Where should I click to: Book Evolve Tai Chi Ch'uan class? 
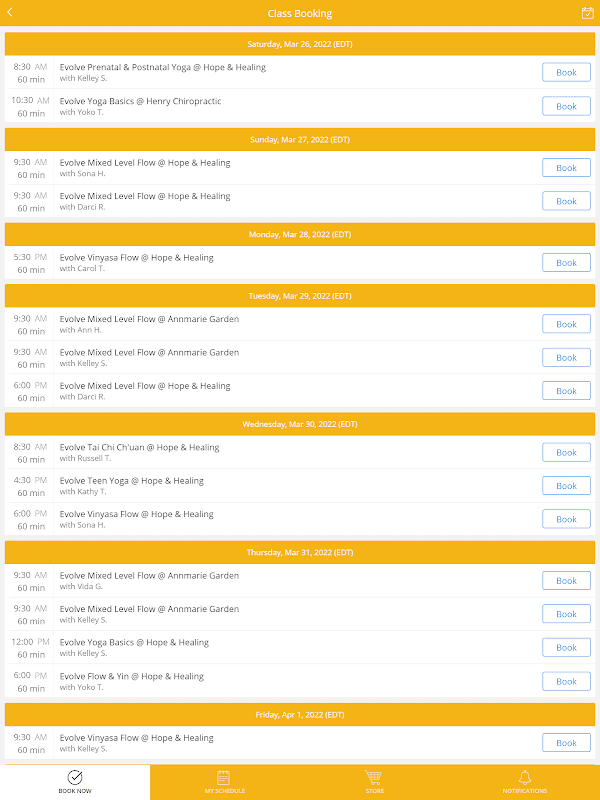click(566, 453)
